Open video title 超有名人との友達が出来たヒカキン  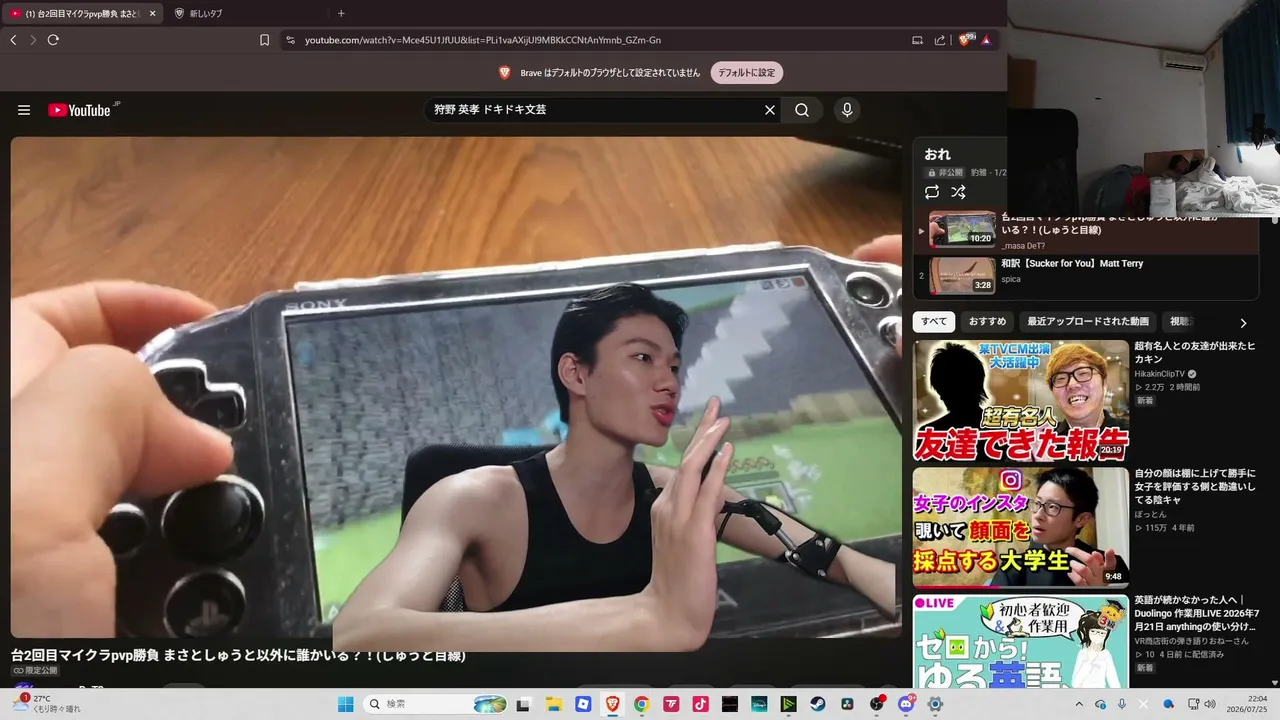click(x=1195, y=353)
